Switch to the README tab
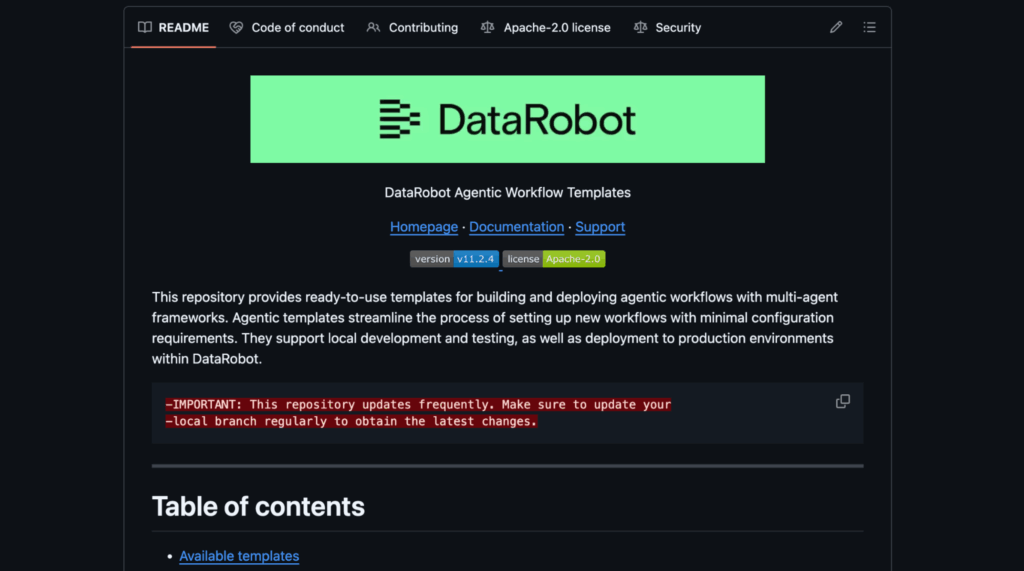 point(183,28)
